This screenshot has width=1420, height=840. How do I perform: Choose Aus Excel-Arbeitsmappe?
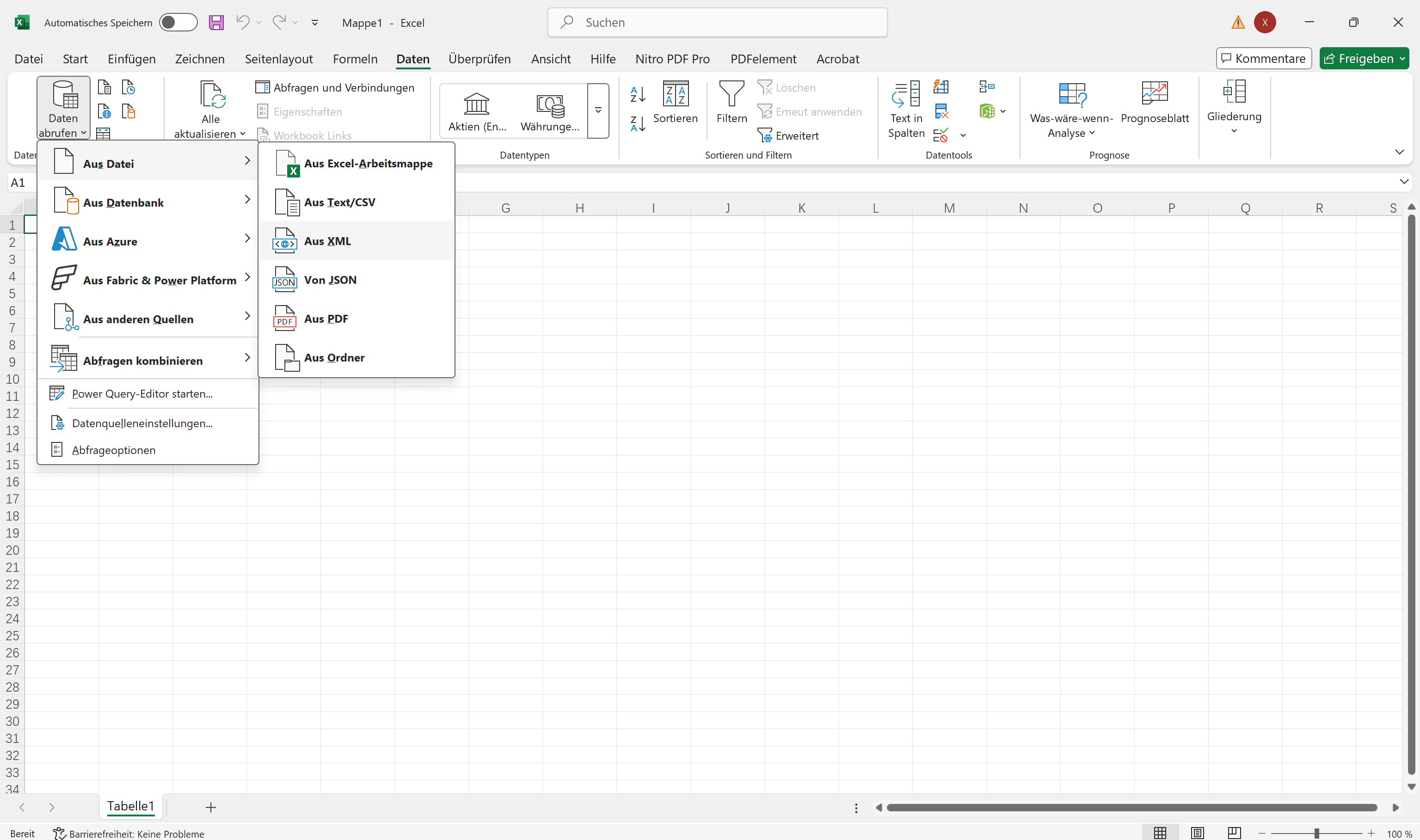click(357, 163)
